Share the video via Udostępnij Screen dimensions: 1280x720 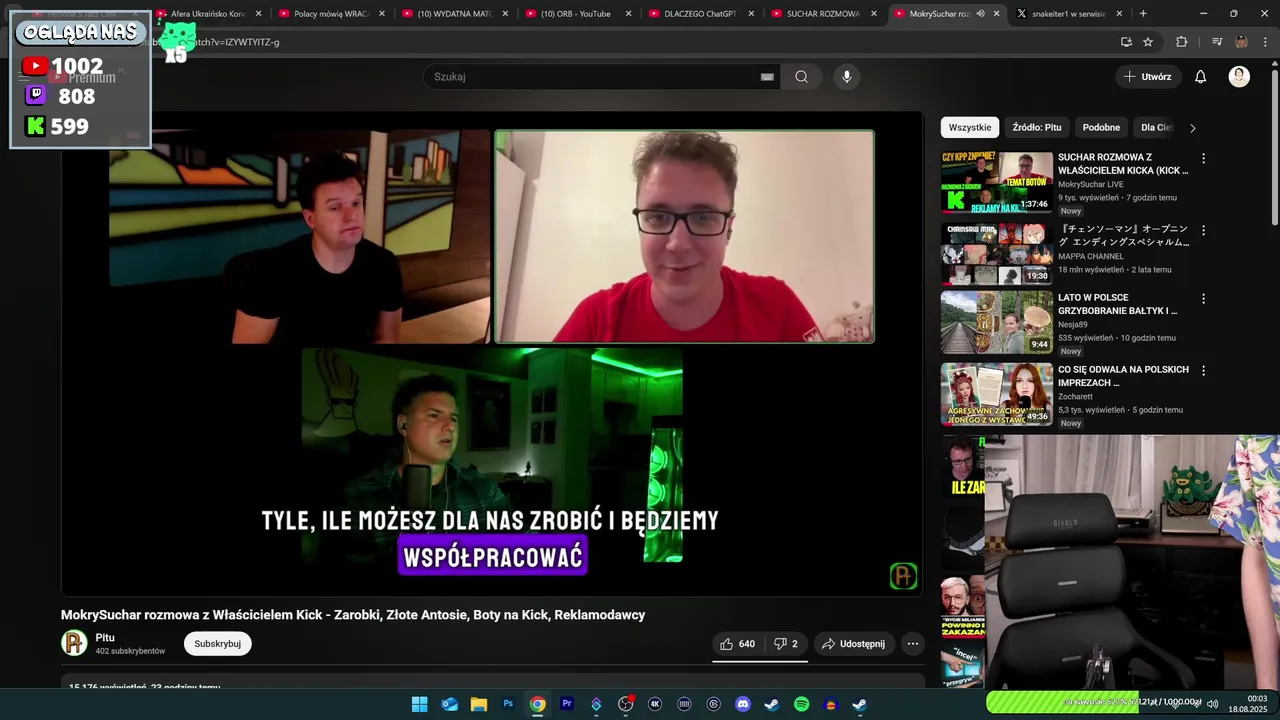coord(853,644)
